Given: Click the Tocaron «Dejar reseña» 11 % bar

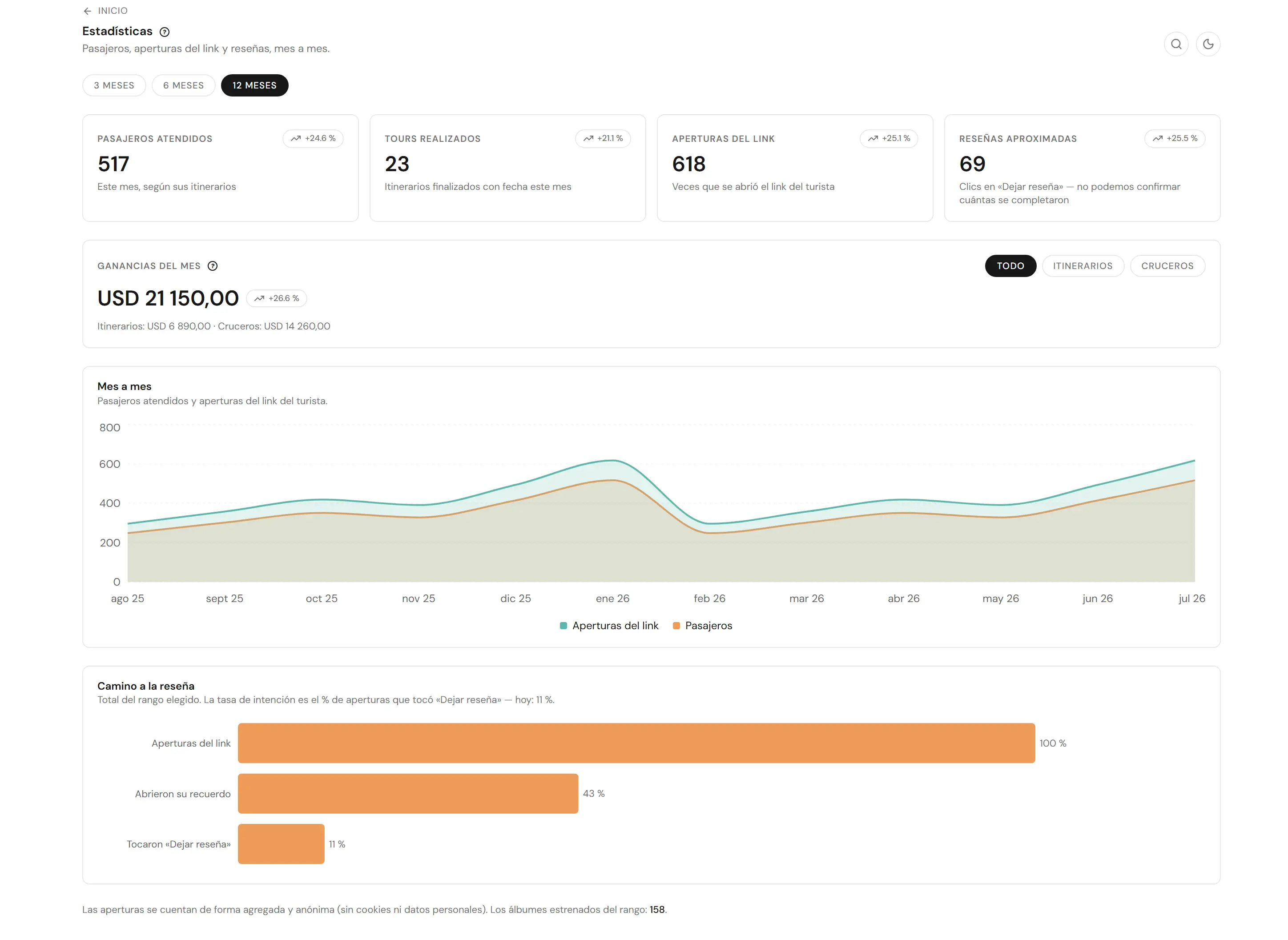Looking at the screenshot, I should point(281,844).
